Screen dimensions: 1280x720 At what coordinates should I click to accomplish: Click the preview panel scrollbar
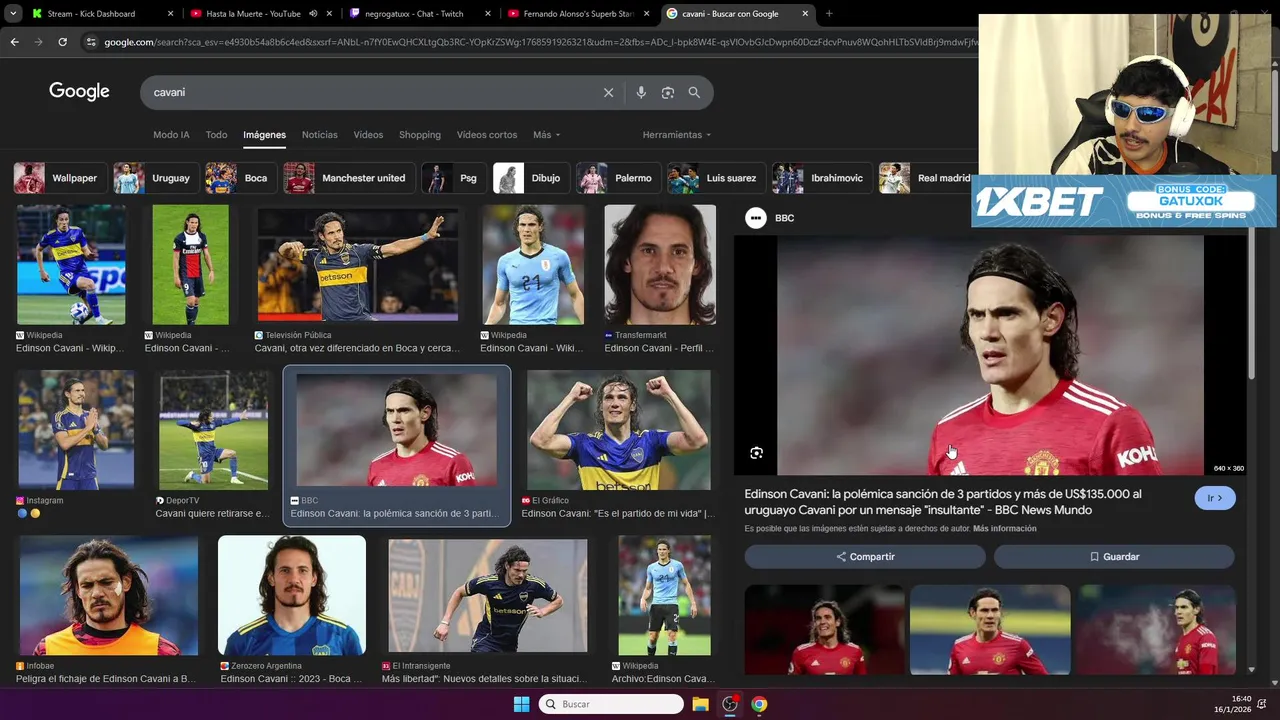[x=1251, y=305]
